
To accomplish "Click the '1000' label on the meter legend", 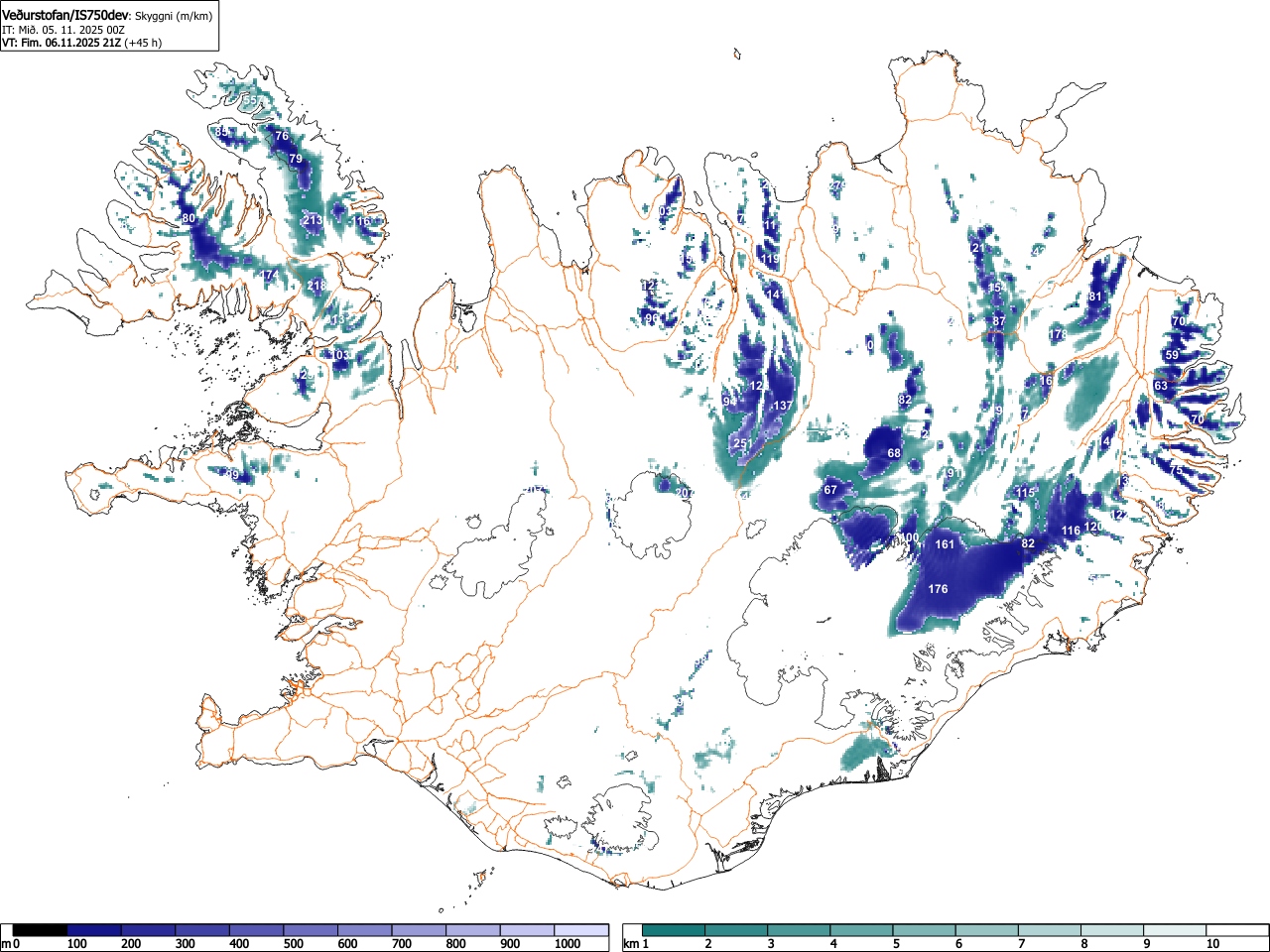I will click(x=567, y=944).
